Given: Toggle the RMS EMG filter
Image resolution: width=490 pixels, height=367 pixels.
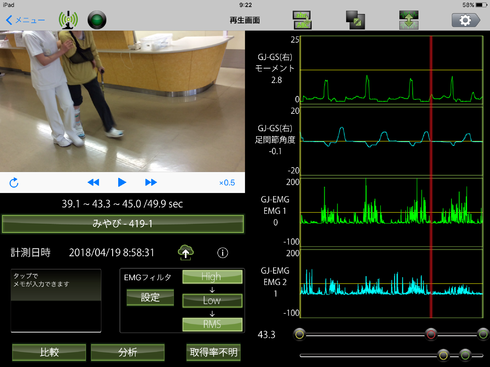Looking at the screenshot, I should tap(212, 324).
